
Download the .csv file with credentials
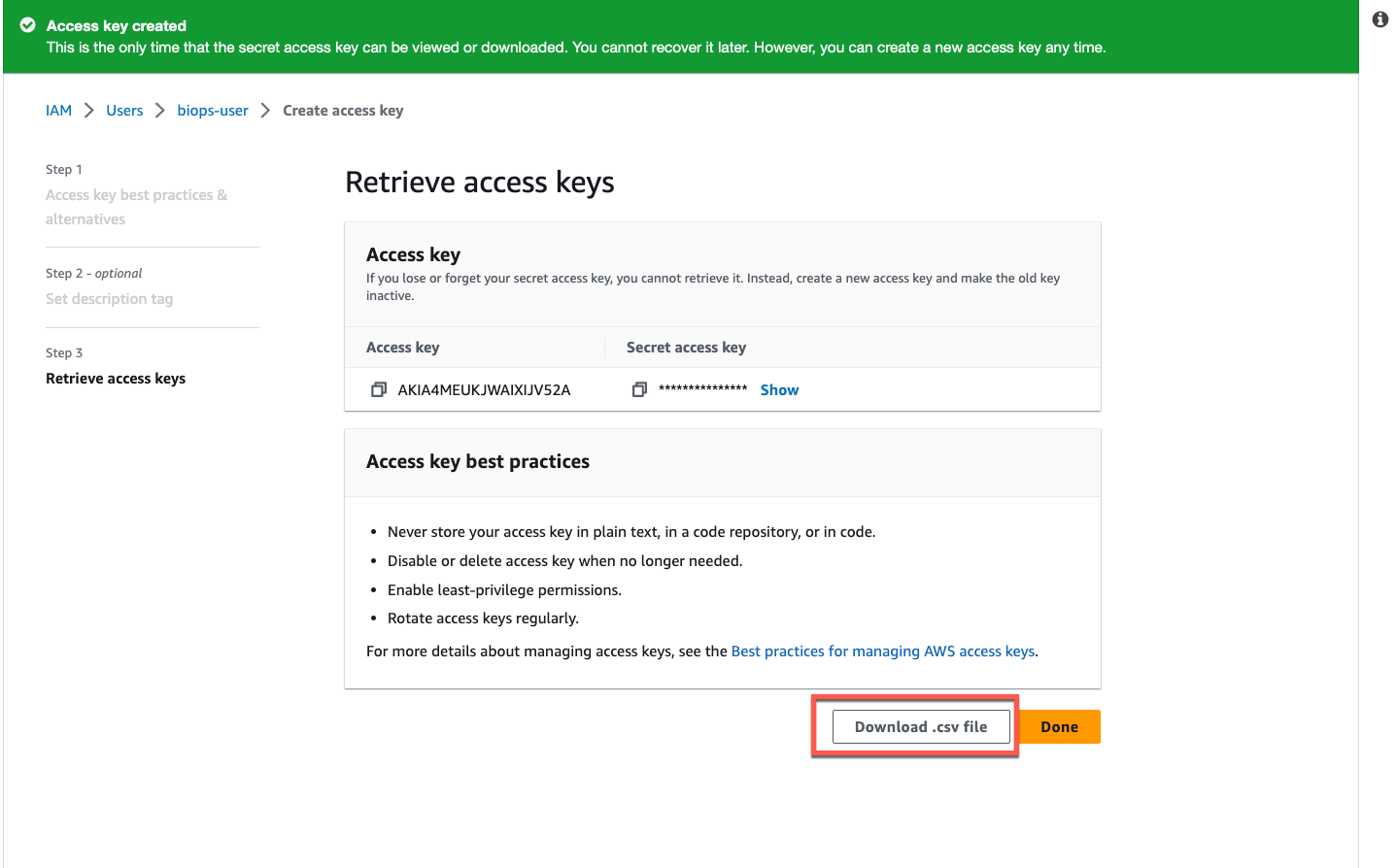point(920,726)
